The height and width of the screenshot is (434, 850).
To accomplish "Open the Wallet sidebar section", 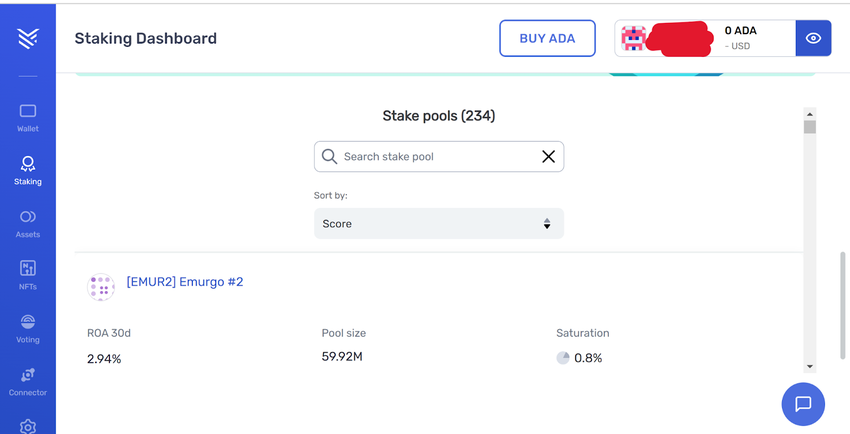I will 28,117.
